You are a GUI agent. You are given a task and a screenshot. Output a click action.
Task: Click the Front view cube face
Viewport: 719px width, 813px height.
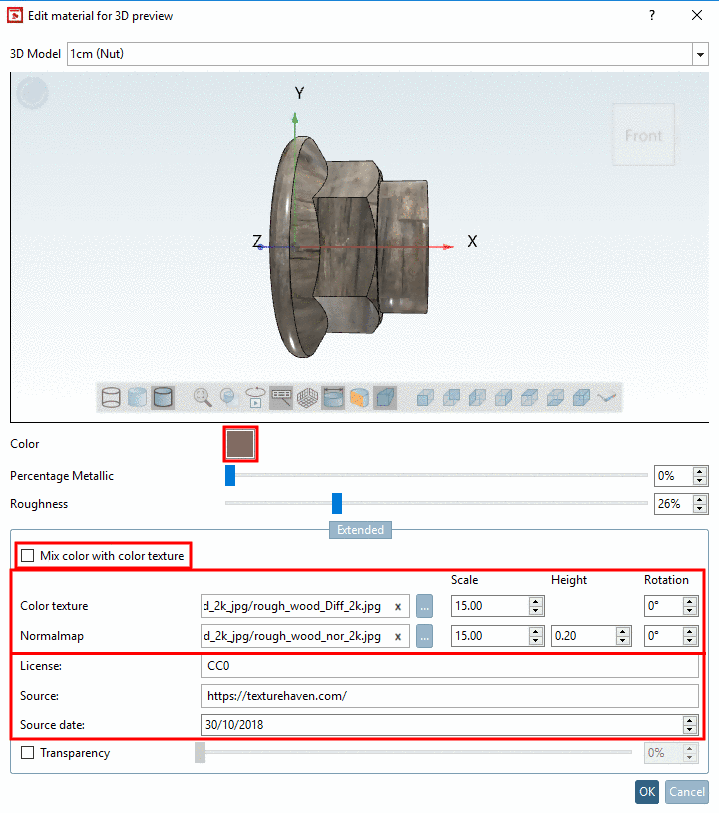coord(643,135)
